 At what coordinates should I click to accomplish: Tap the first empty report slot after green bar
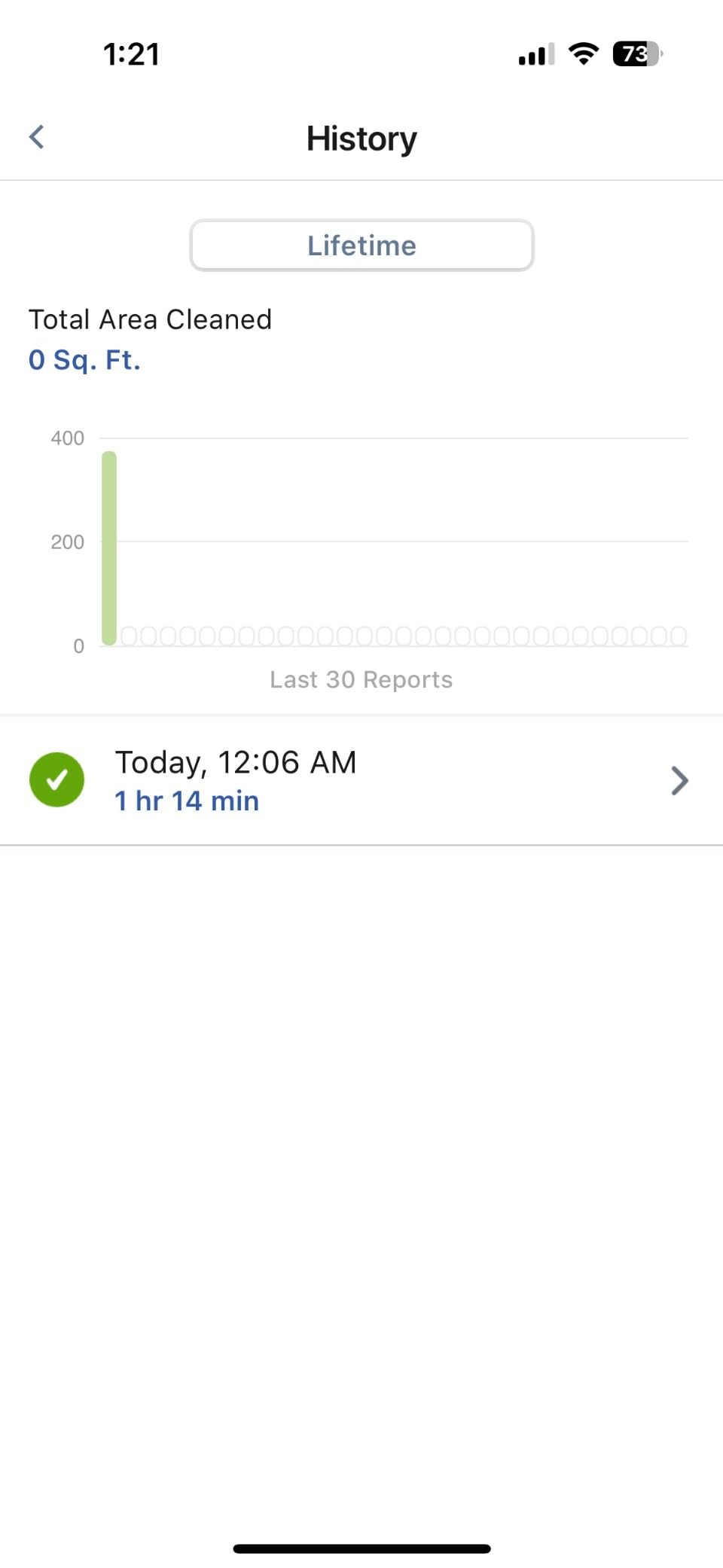click(x=130, y=636)
